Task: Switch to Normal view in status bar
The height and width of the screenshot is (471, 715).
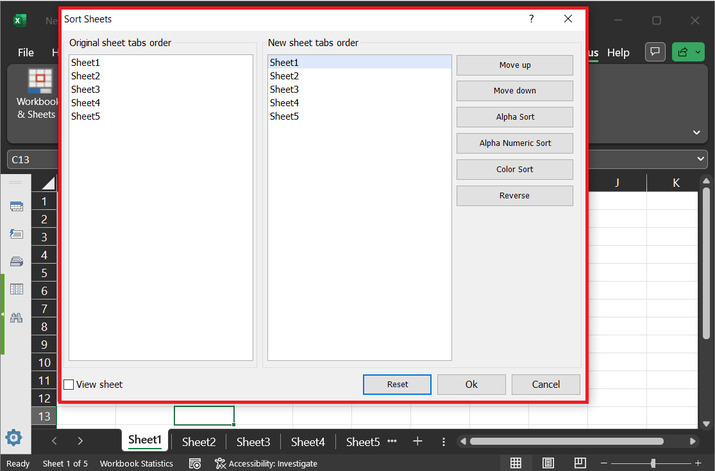Action: coord(516,463)
